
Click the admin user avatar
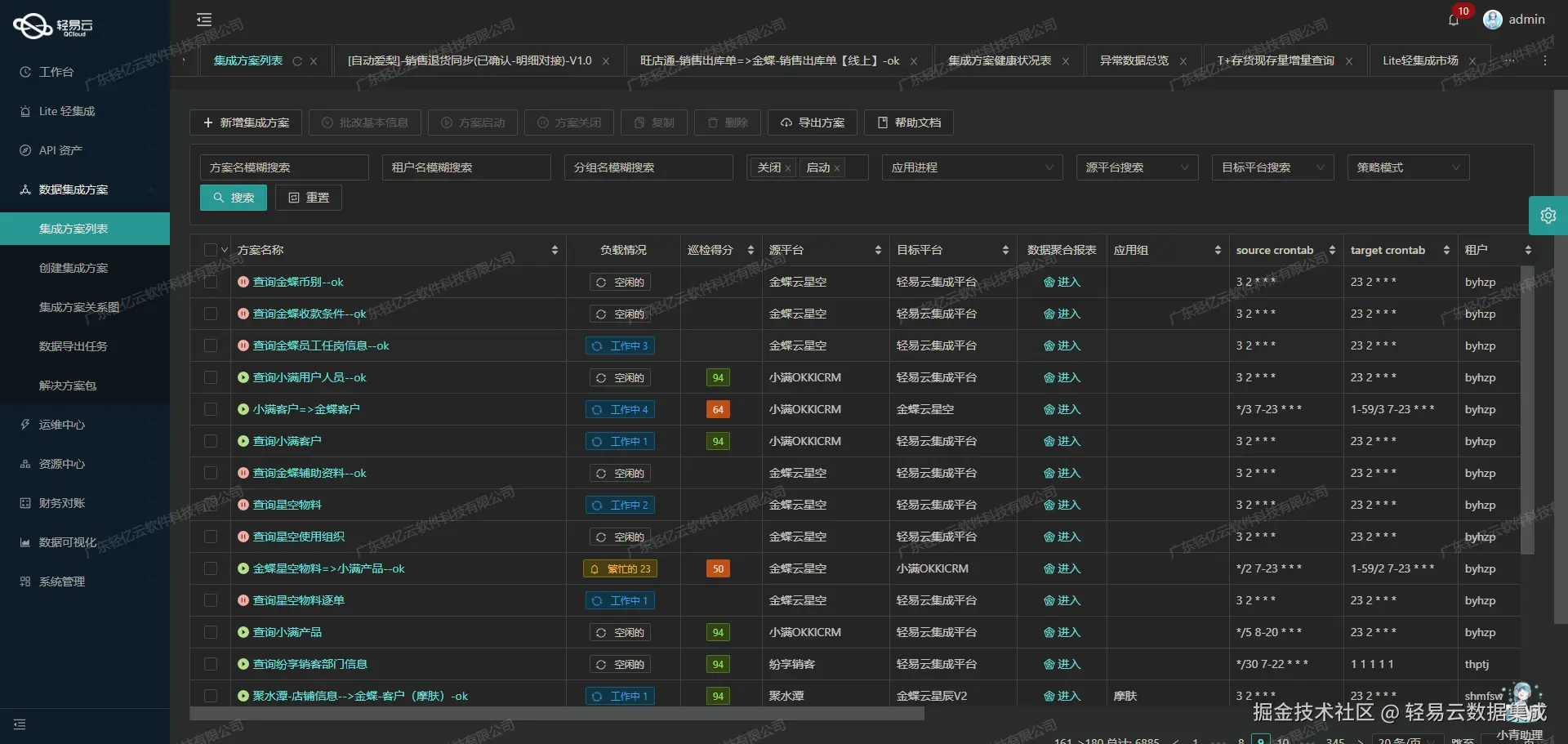pos(1493,20)
